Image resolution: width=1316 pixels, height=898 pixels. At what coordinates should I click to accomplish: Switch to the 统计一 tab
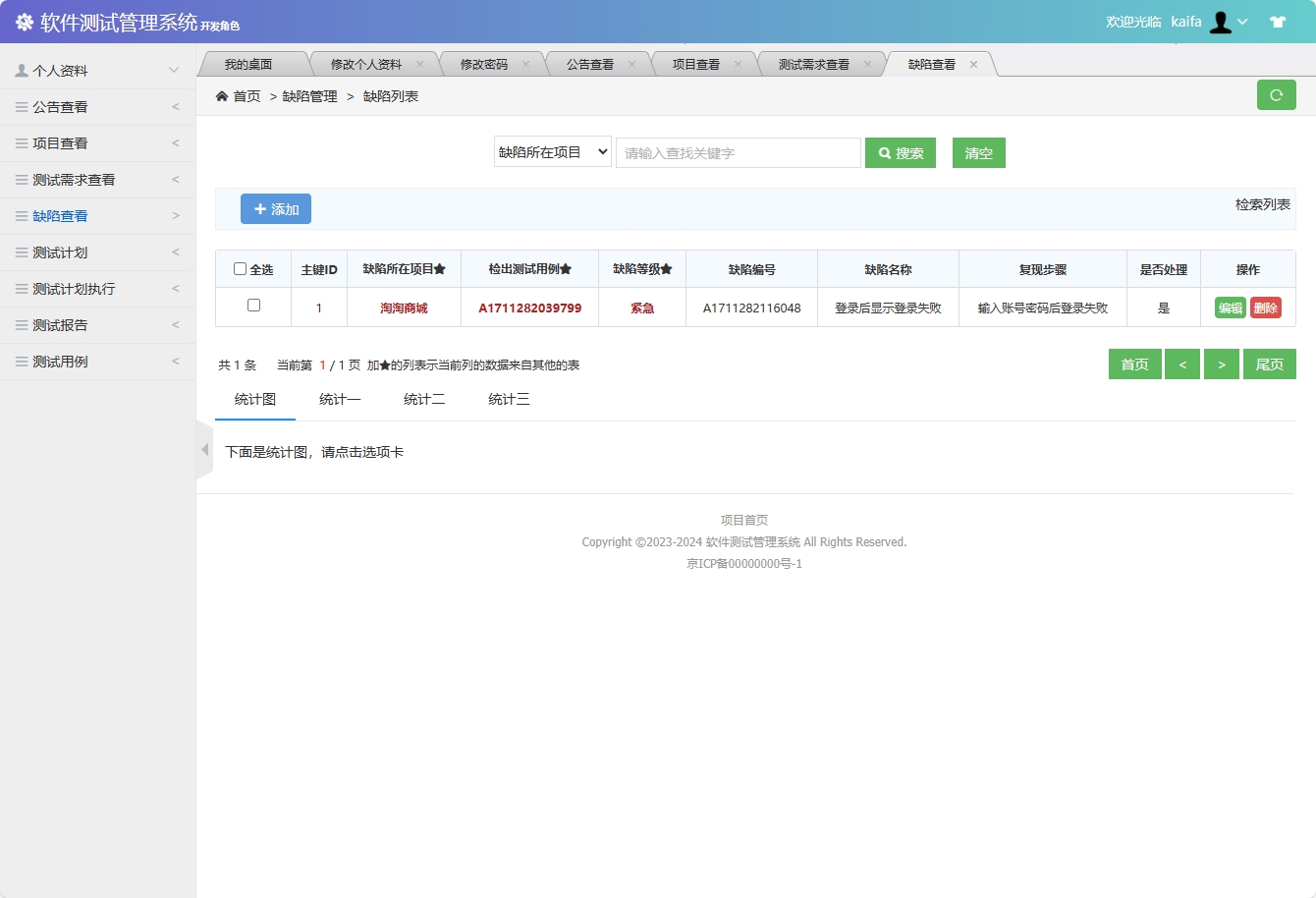point(341,399)
